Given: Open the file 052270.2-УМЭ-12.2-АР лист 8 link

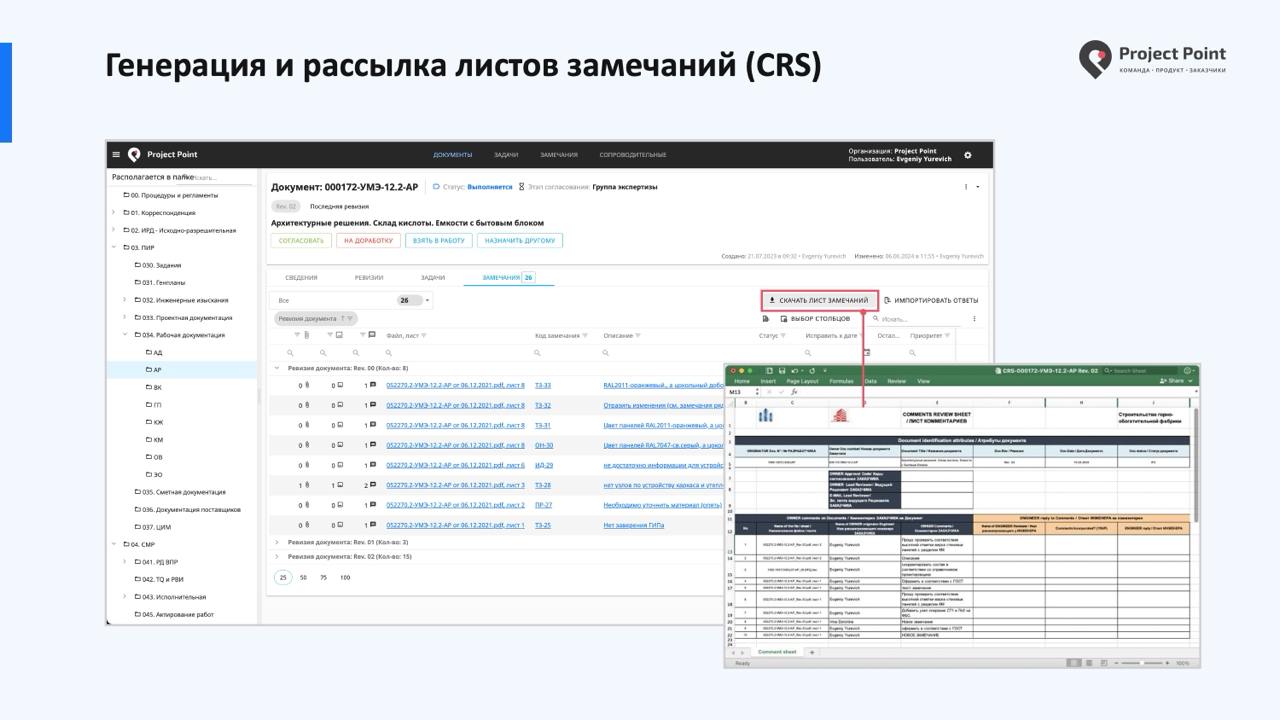Looking at the screenshot, I should (x=454, y=384).
